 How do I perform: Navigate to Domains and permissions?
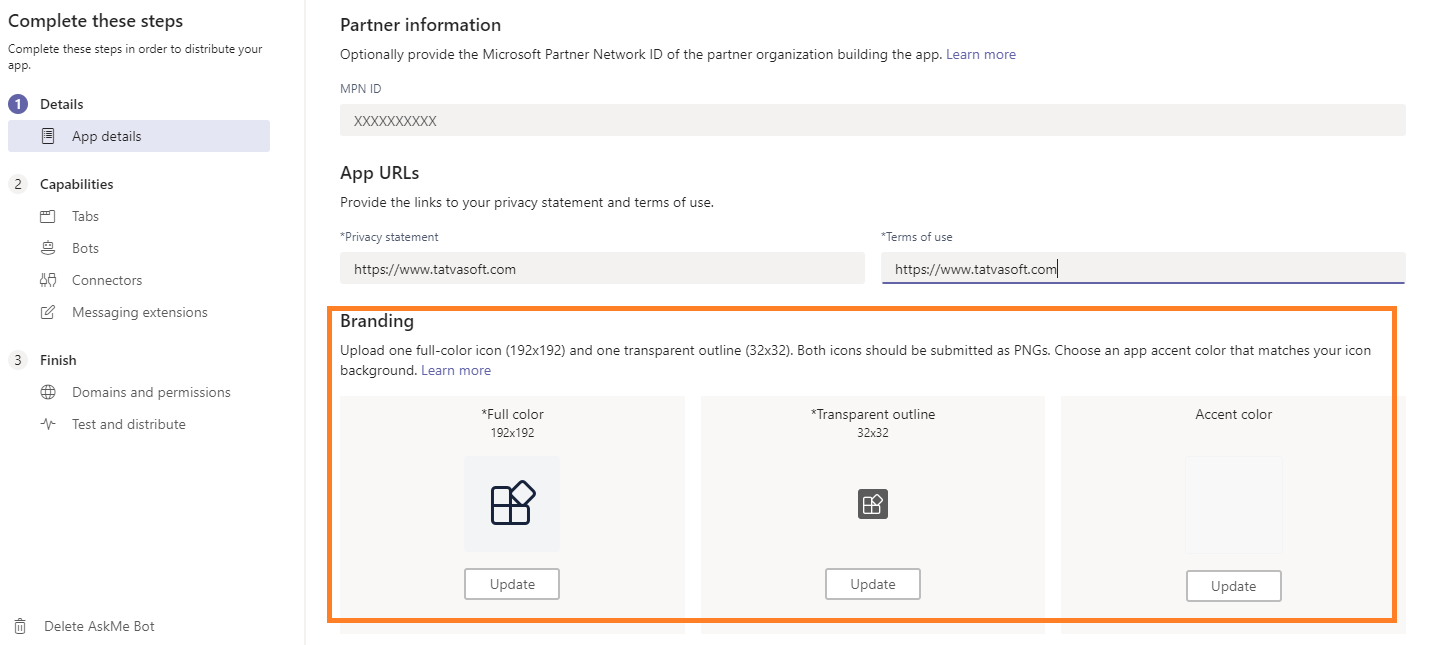coord(151,392)
